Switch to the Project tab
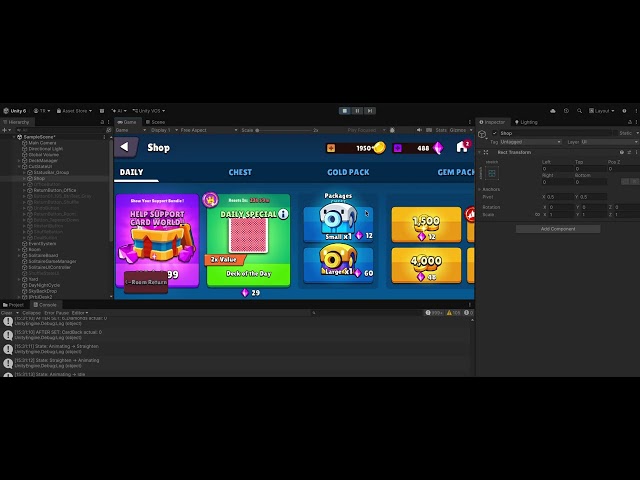This screenshot has height=480, width=640. point(13,305)
